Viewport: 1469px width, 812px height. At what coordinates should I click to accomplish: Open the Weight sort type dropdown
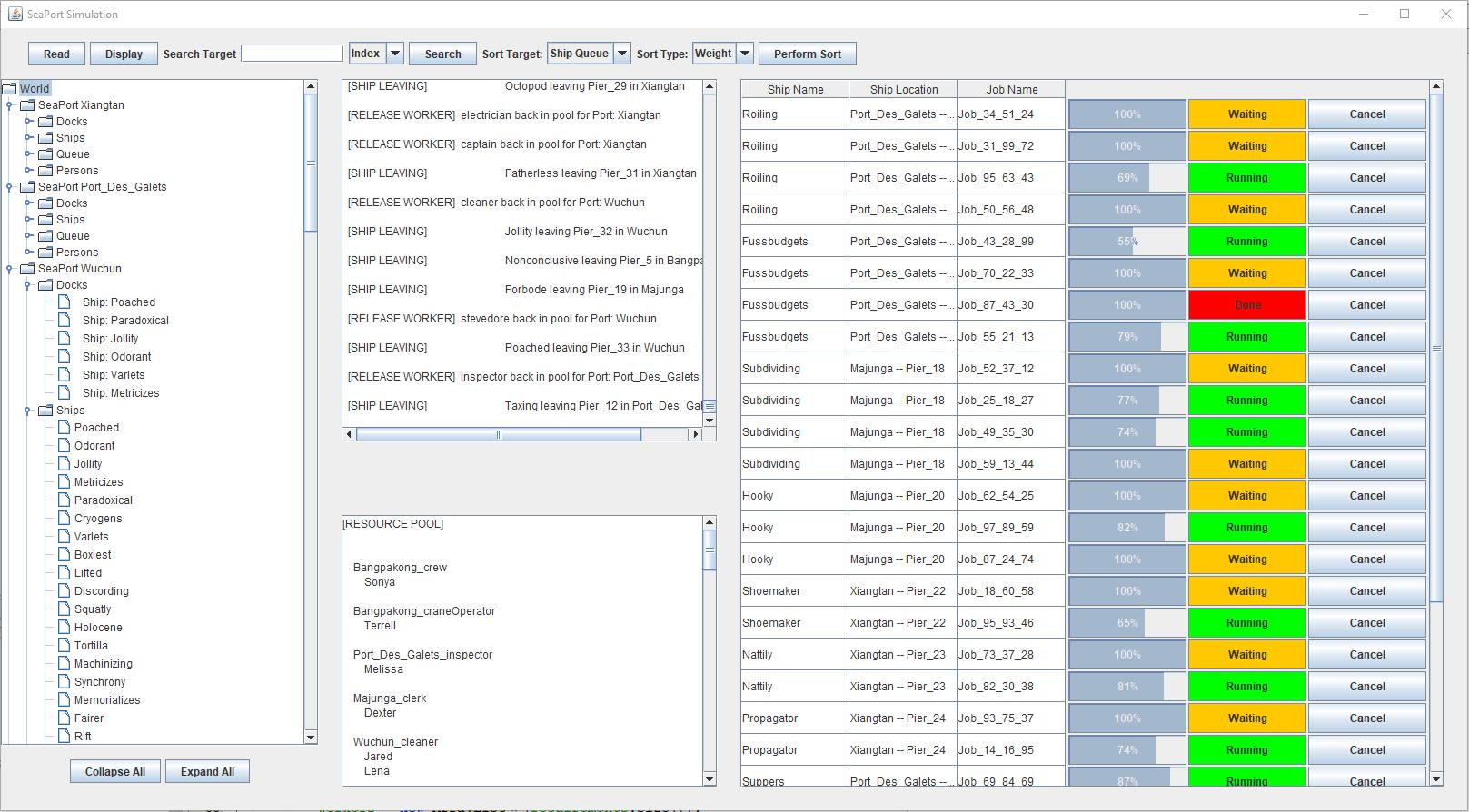pyautogui.click(x=745, y=54)
